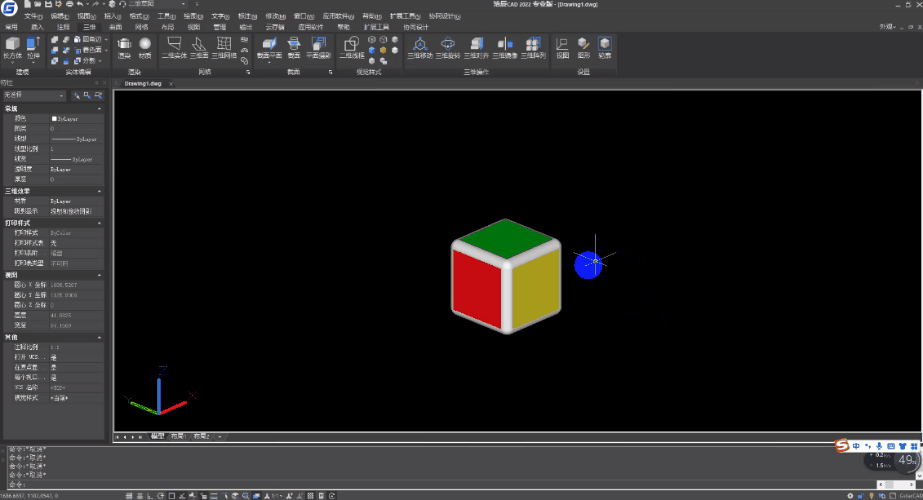Open the 轮廓 setup profile tool
This screenshot has height=500, width=923.
click(x=605, y=48)
